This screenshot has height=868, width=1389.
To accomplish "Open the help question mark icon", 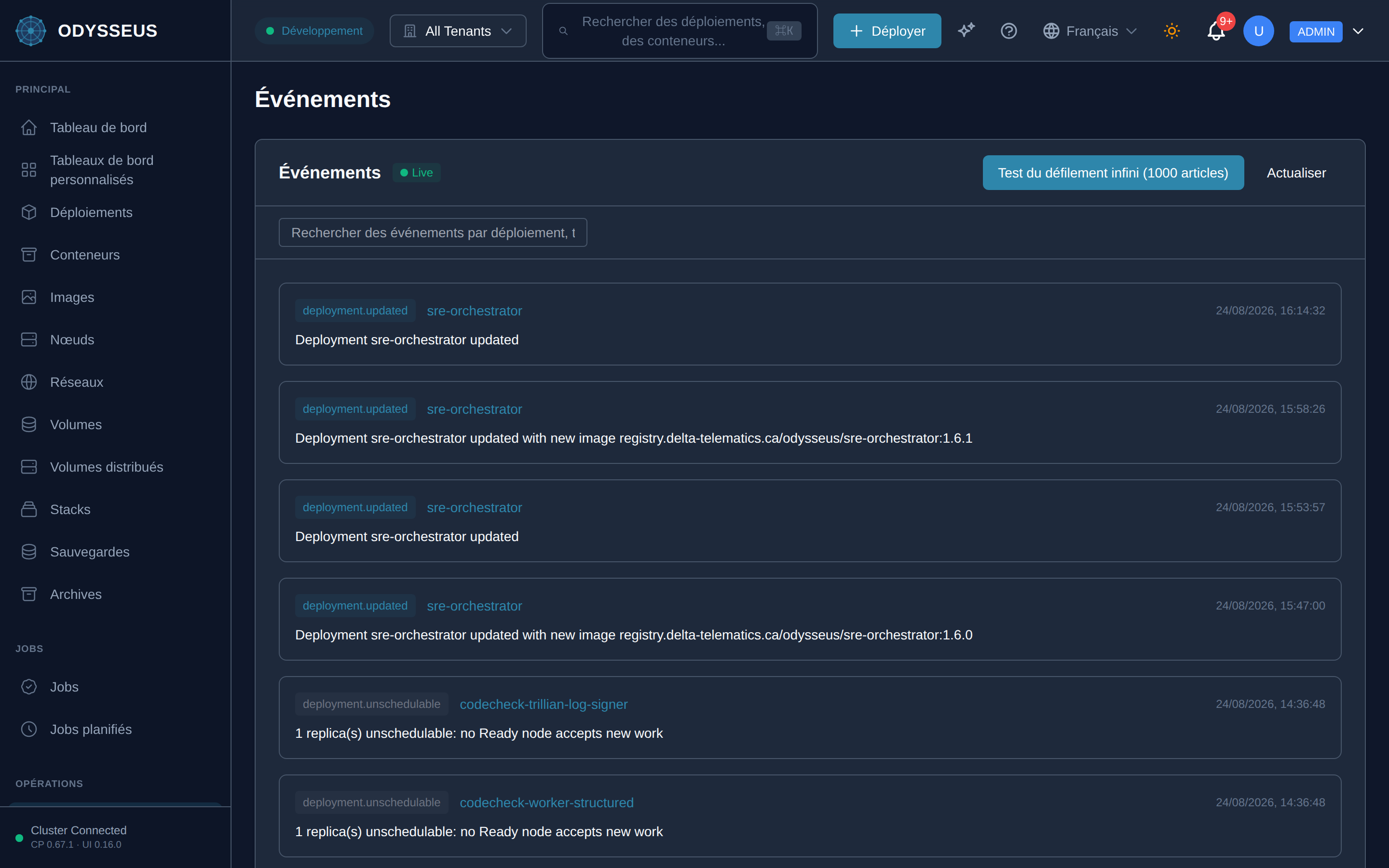I will click(1008, 31).
